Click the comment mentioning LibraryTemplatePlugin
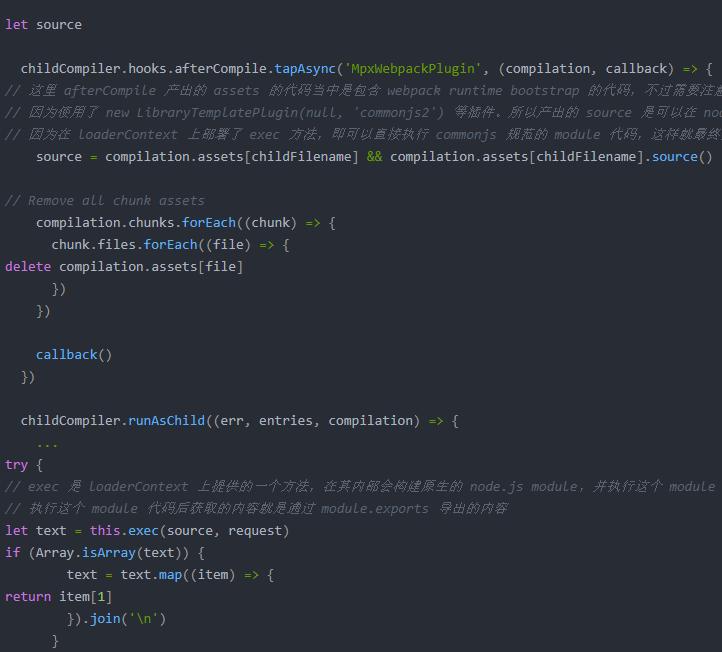Image resolution: width=722 pixels, height=652 pixels. click(363, 113)
